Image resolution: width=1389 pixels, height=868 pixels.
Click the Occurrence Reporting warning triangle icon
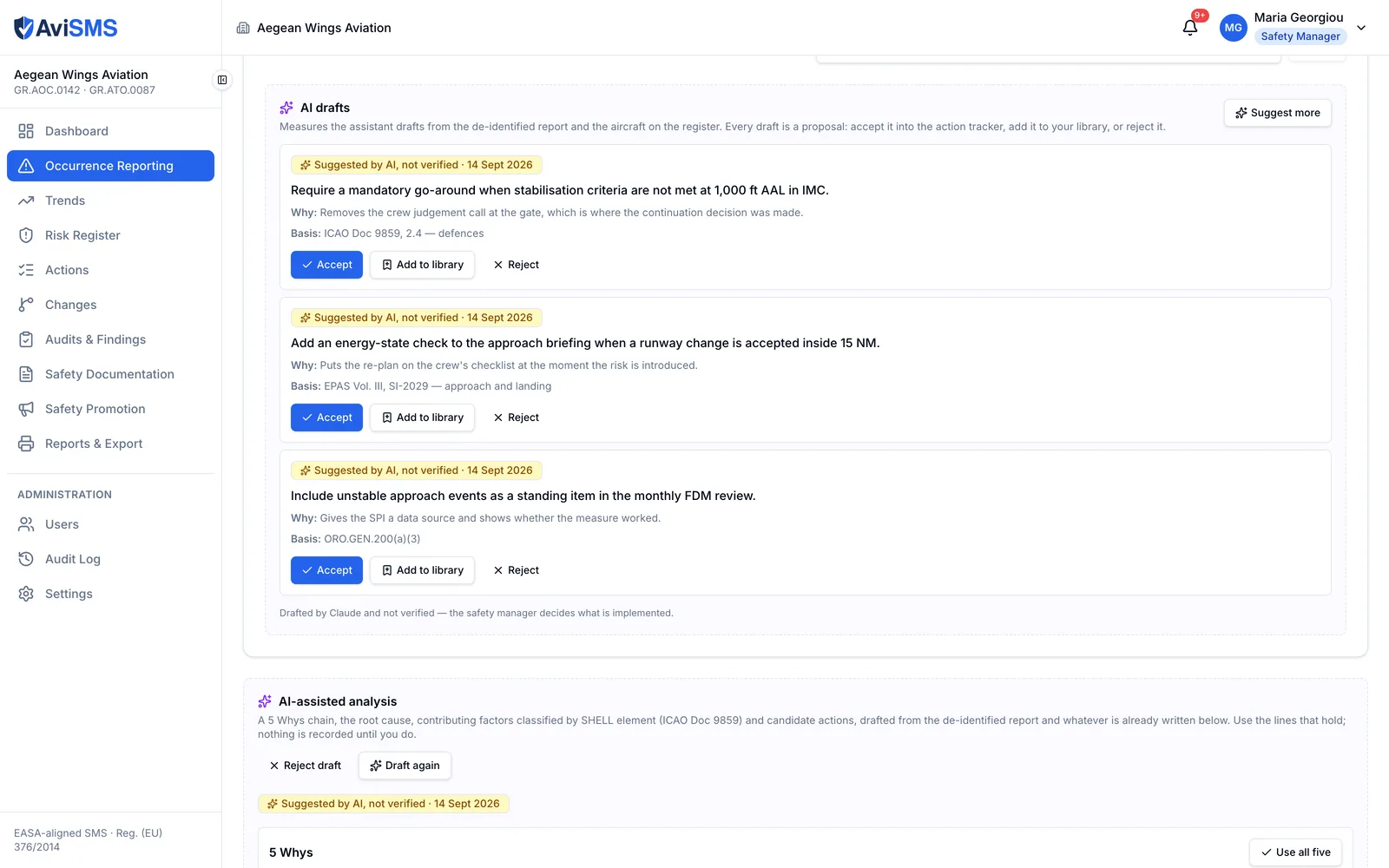(x=26, y=166)
